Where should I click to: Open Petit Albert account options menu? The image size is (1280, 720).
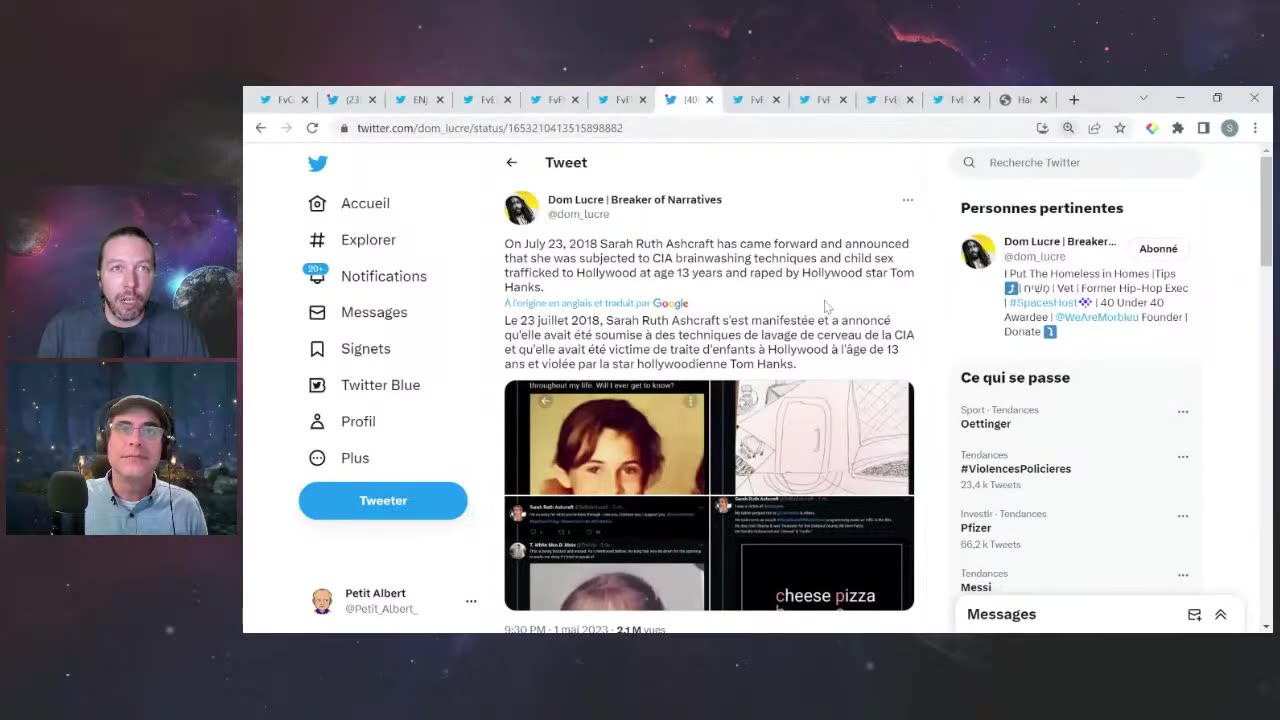tap(471, 601)
